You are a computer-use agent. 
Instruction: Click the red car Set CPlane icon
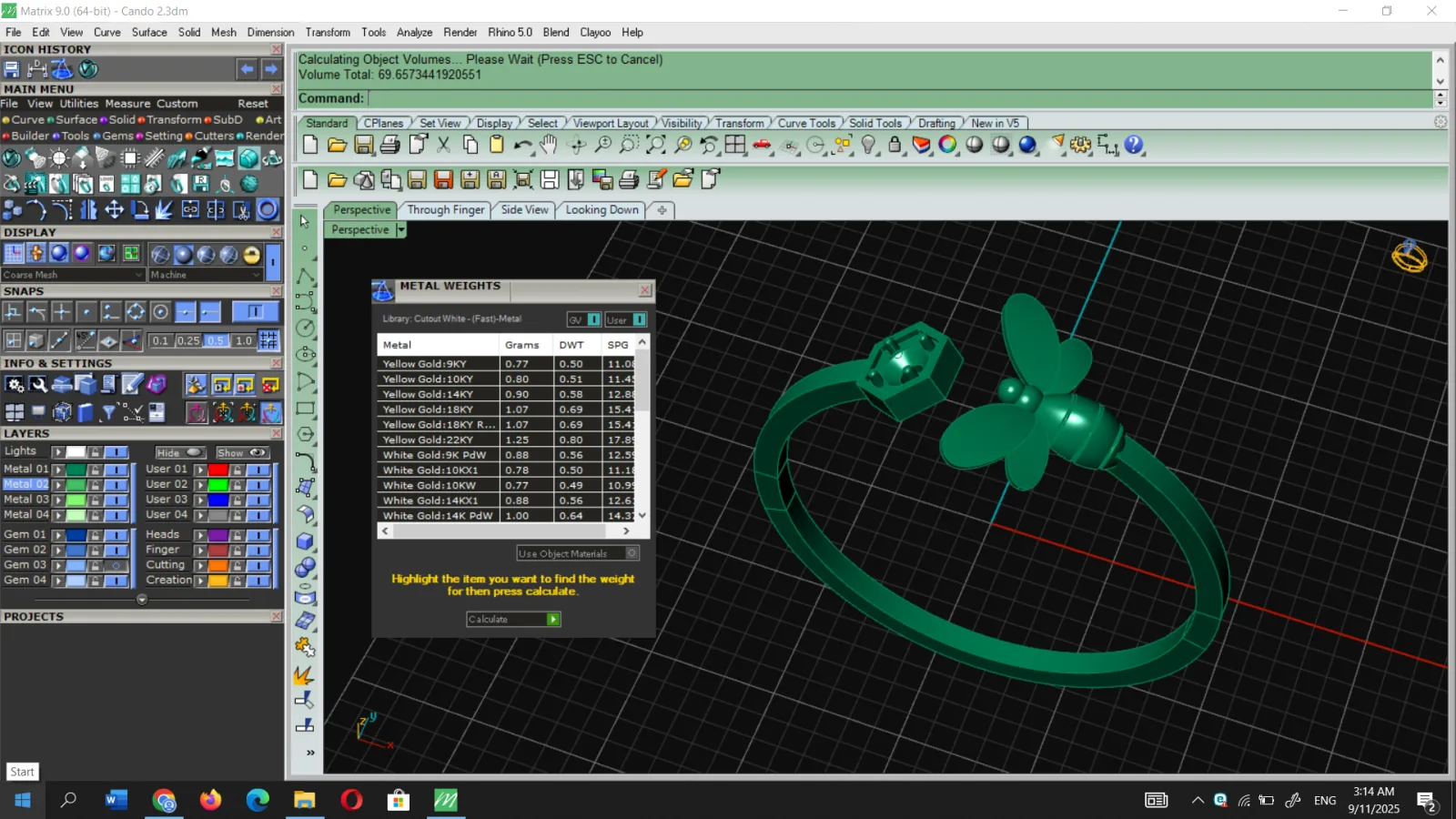(763, 145)
